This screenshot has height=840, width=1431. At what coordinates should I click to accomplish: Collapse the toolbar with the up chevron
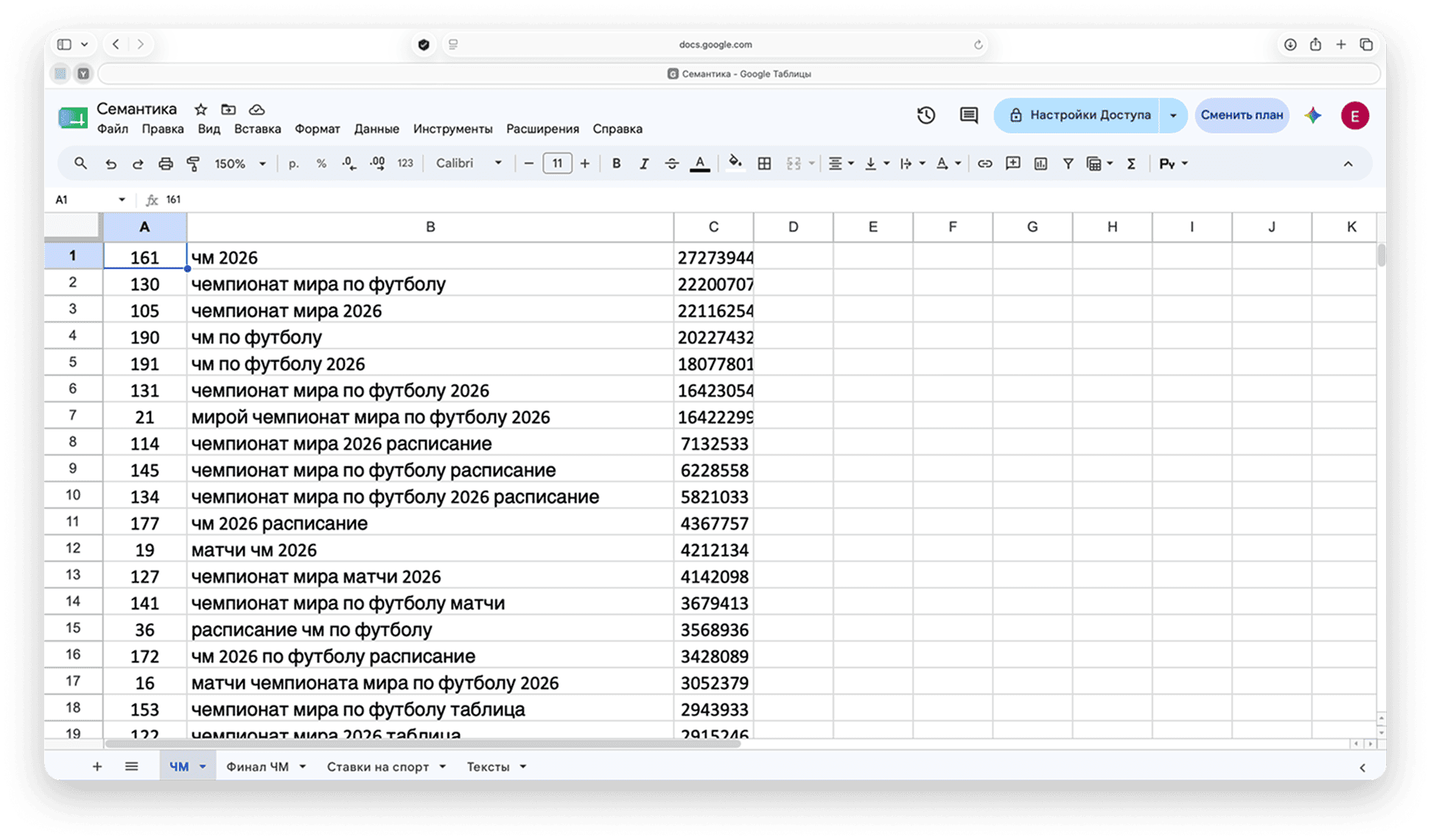(1348, 164)
